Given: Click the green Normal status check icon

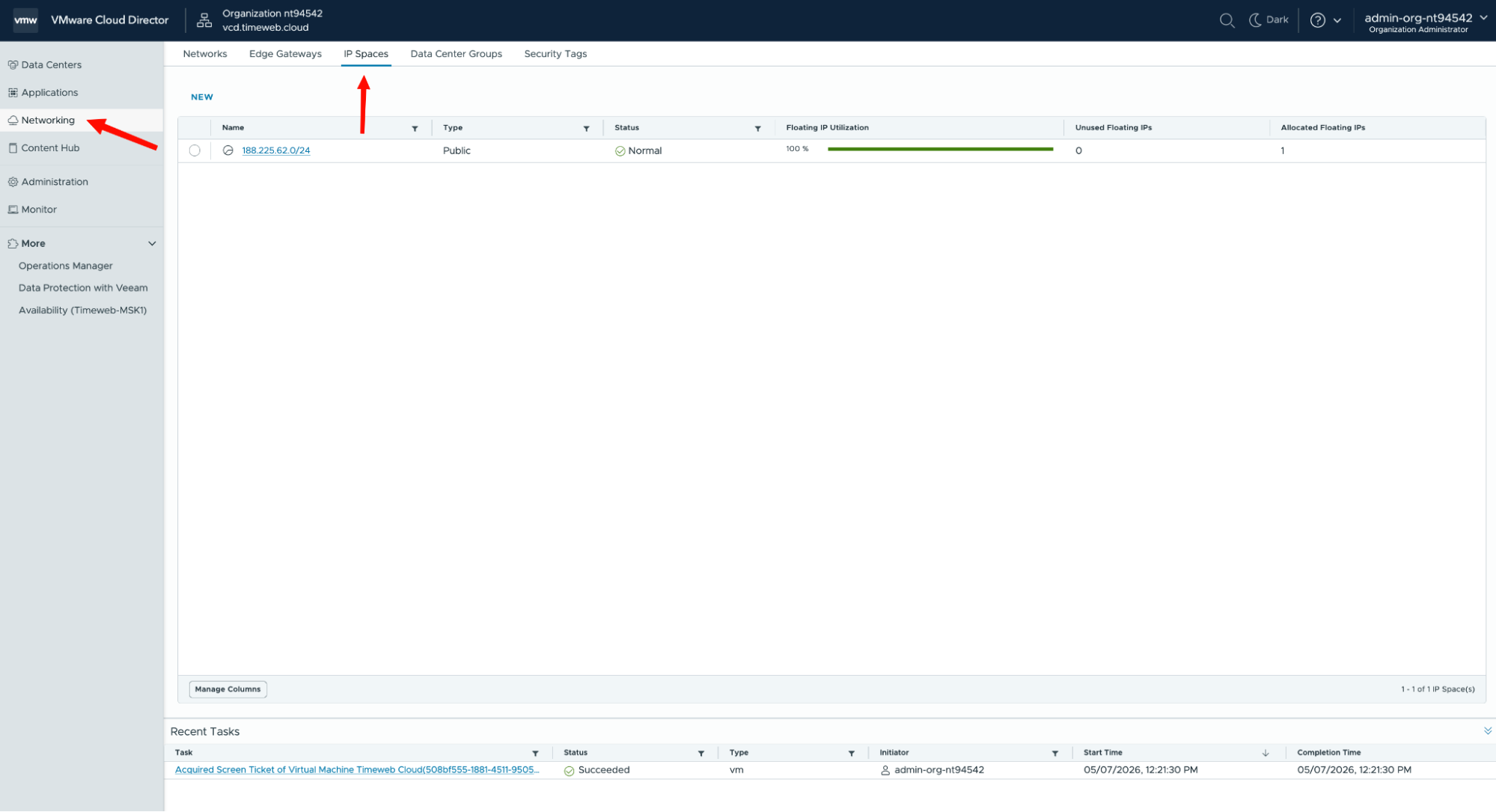Looking at the screenshot, I should 620,151.
